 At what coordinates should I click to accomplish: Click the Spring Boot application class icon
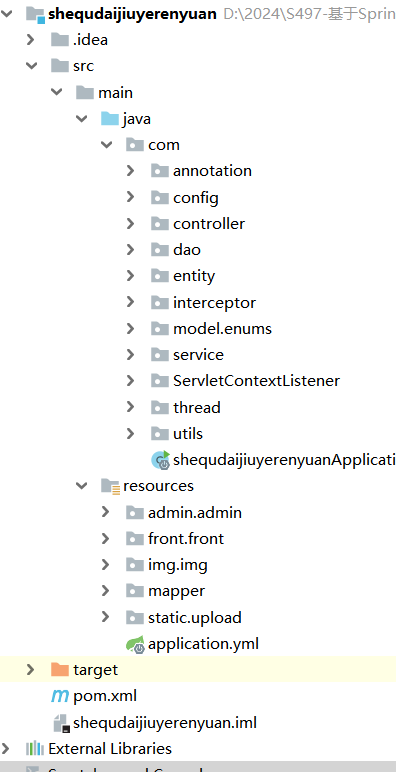point(161,459)
